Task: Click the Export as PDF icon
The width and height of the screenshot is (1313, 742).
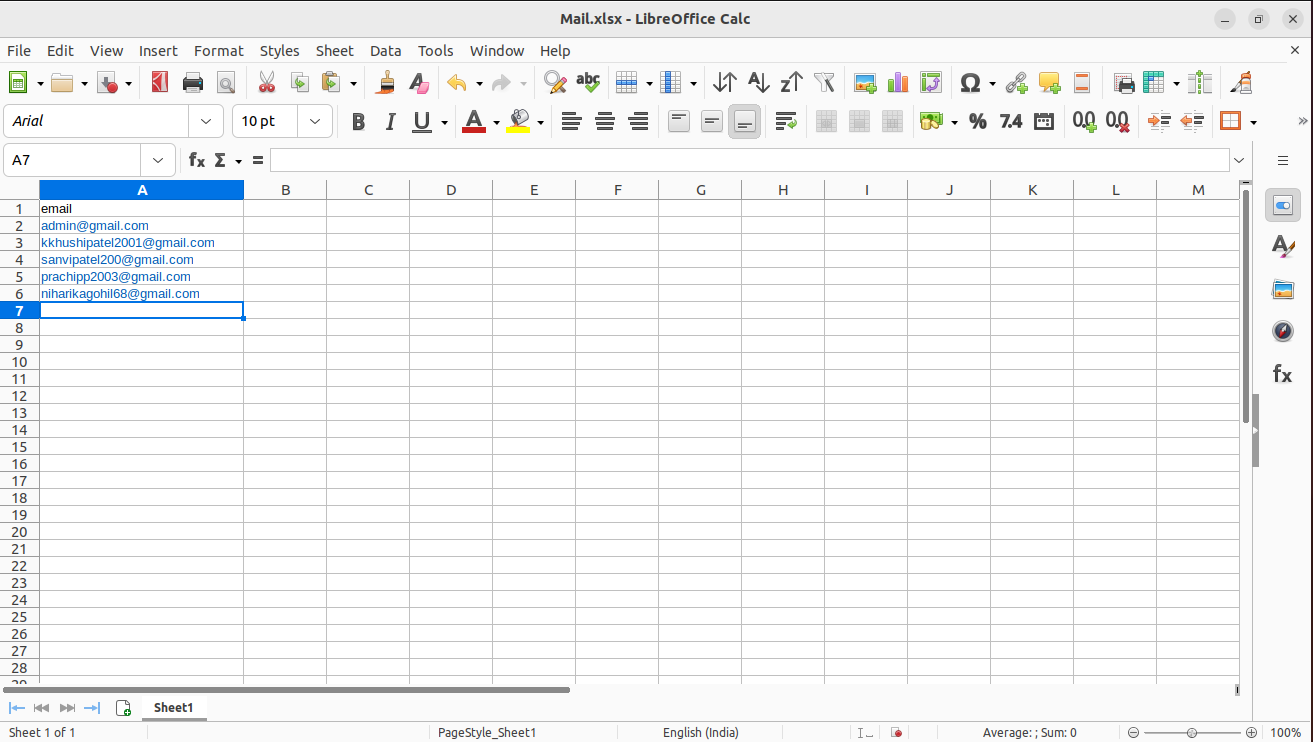Action: point(159,83)
